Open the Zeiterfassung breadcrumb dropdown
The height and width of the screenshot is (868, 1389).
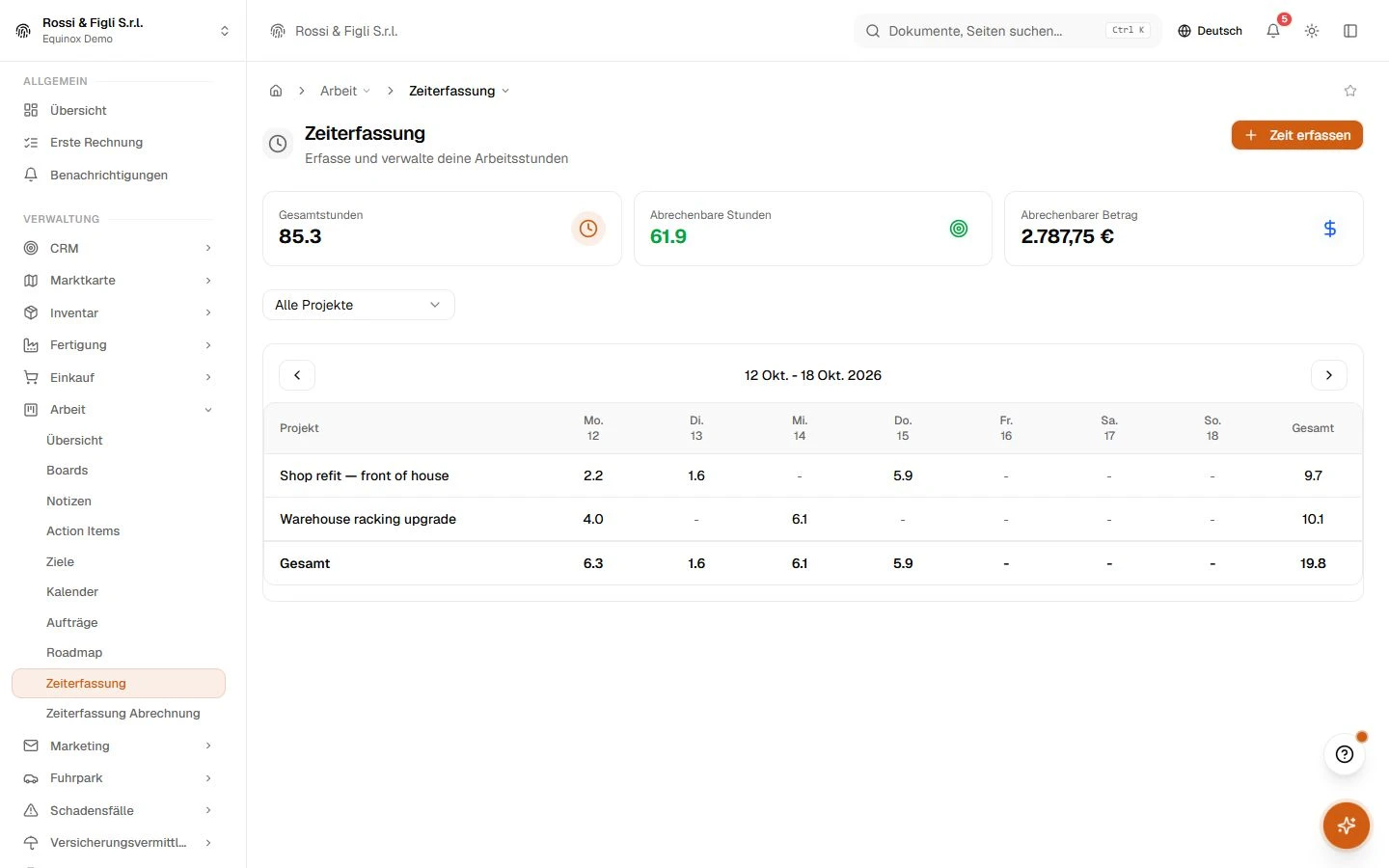click(458, 91)
